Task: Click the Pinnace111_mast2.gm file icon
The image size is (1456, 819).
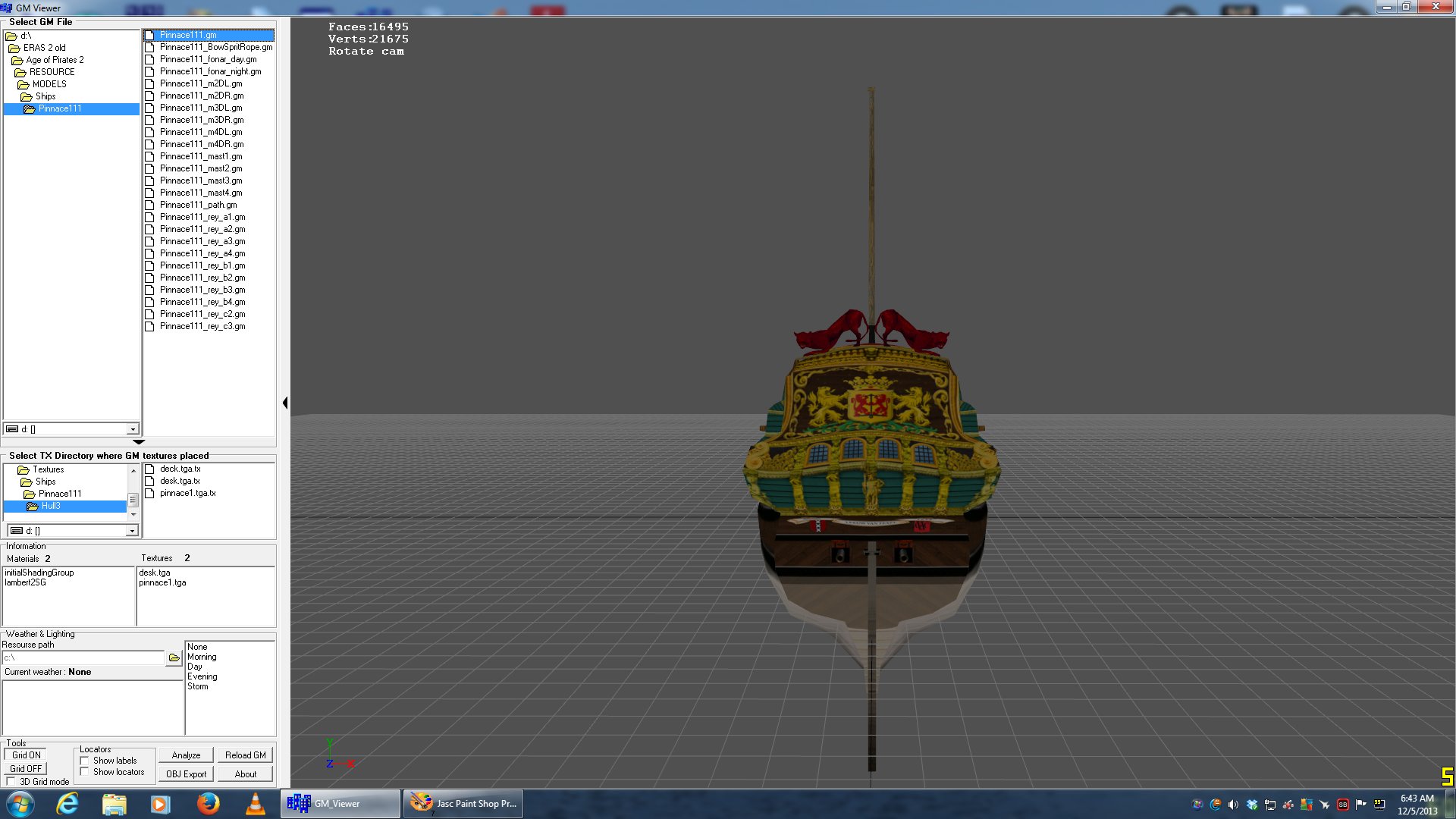Action: (149, 168)
